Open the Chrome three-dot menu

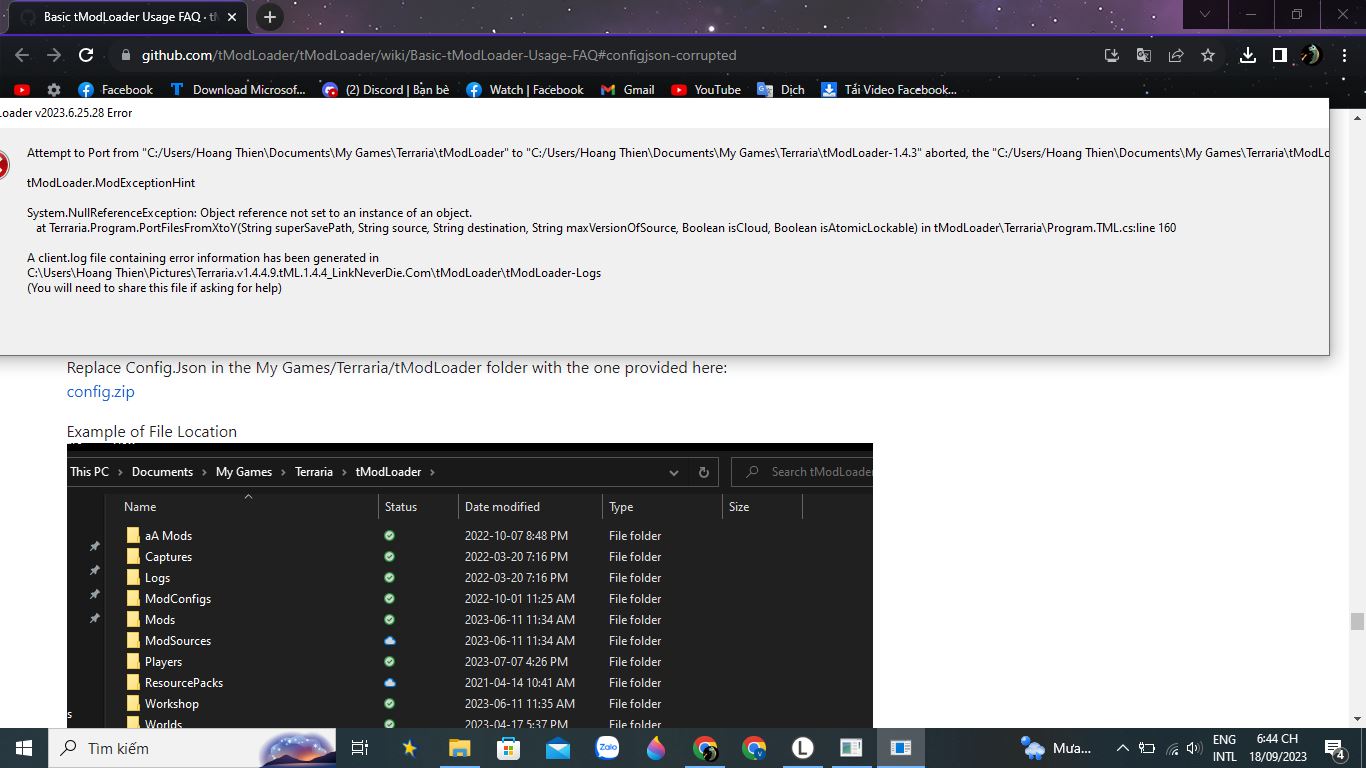(1345, 56)
